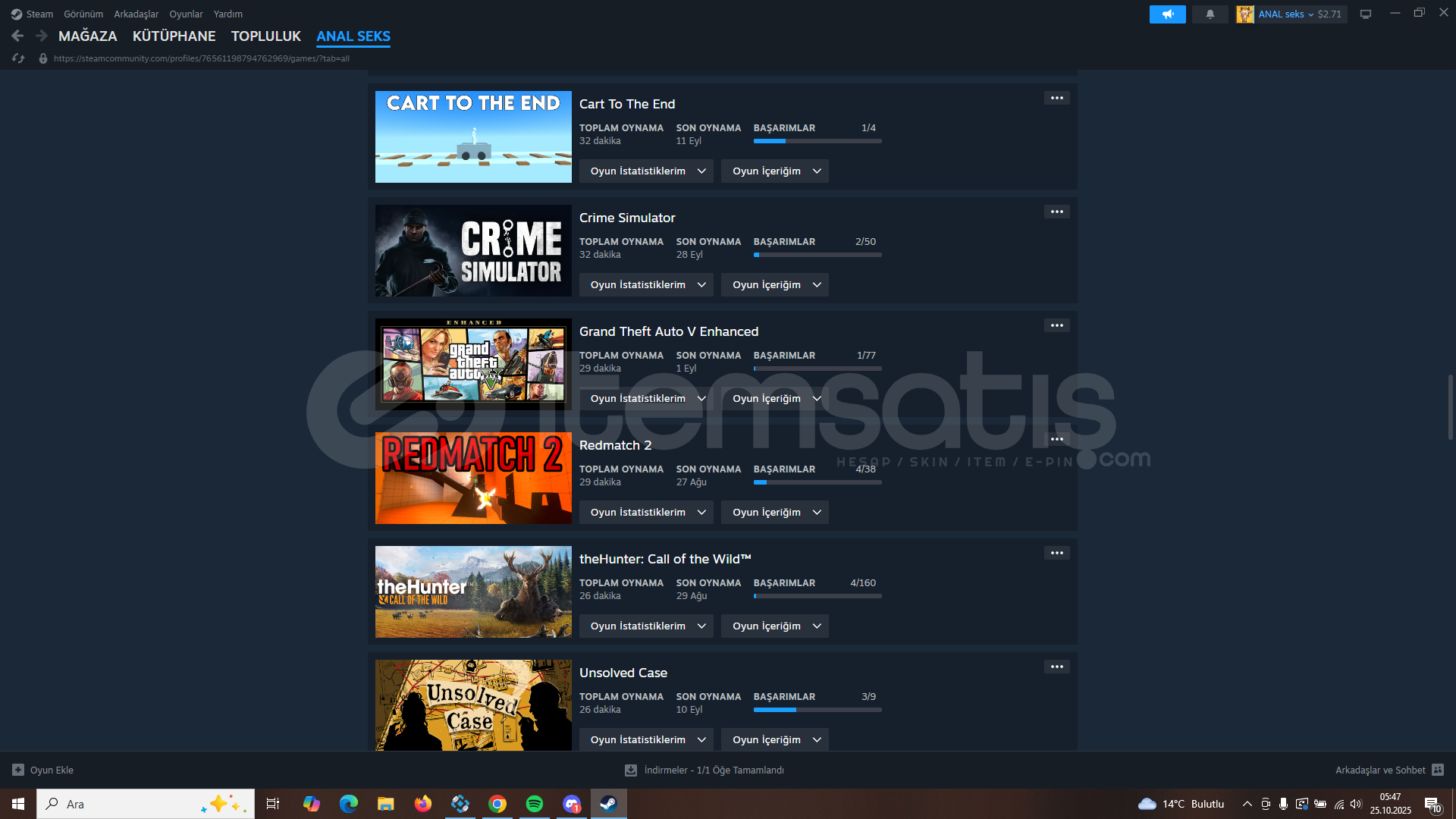Click three-dots menu for Crime Simulator
The height and width of the screenshot is (819, 1456).
(x=1056, y=212)
